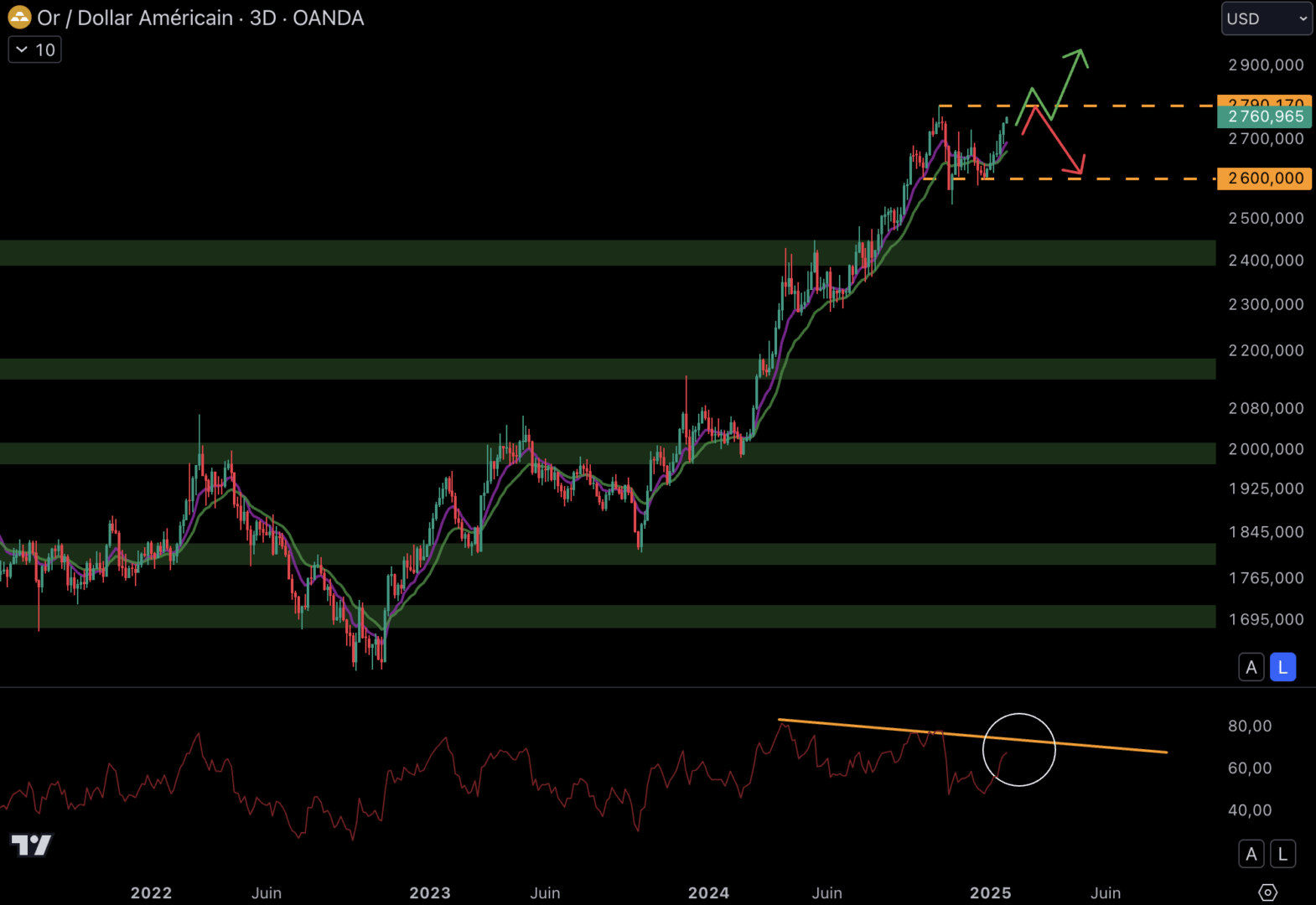This screenshot has height=905, width=1316.
Task: Select the white circle on RSI pane
Action: coord(1019,715)
